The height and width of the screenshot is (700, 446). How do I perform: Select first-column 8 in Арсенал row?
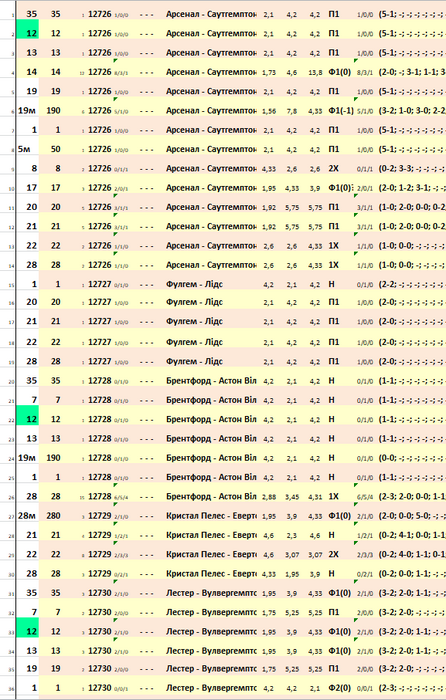[x=34, y=168]
